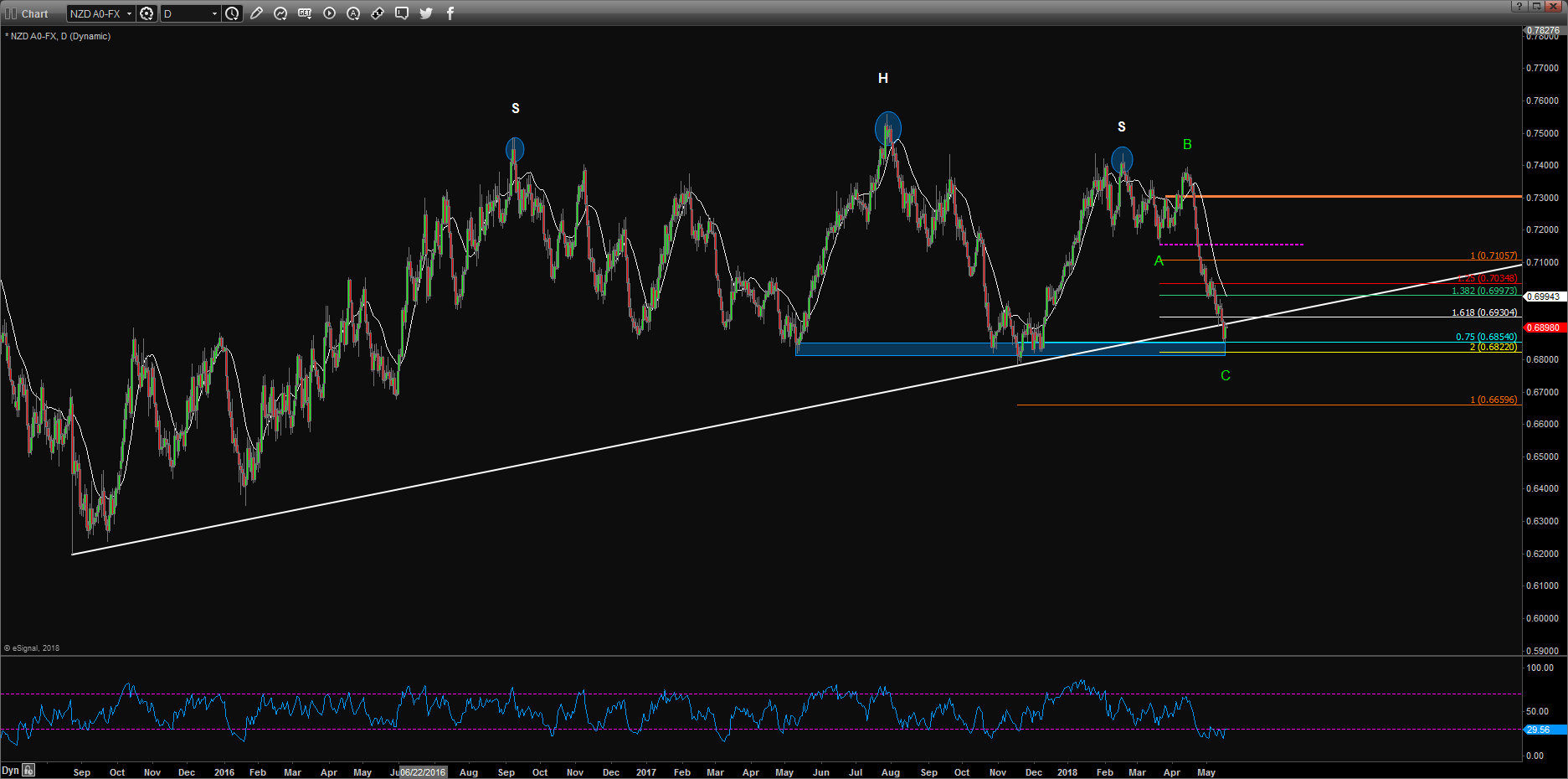
Task: Select the green 'A' wave label
Action: coord(1159,261)
